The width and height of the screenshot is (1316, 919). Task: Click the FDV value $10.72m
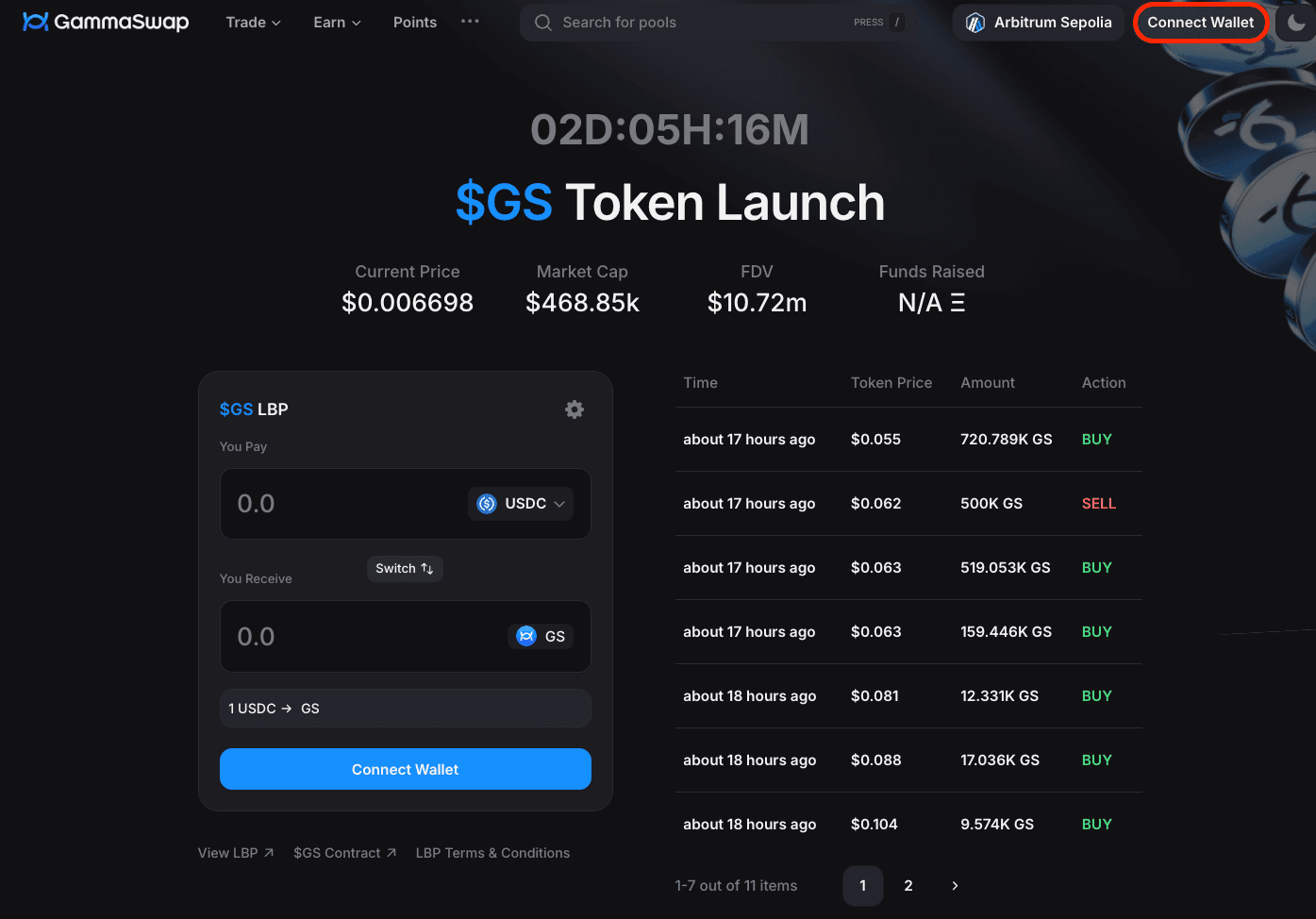tap(758, 303)
